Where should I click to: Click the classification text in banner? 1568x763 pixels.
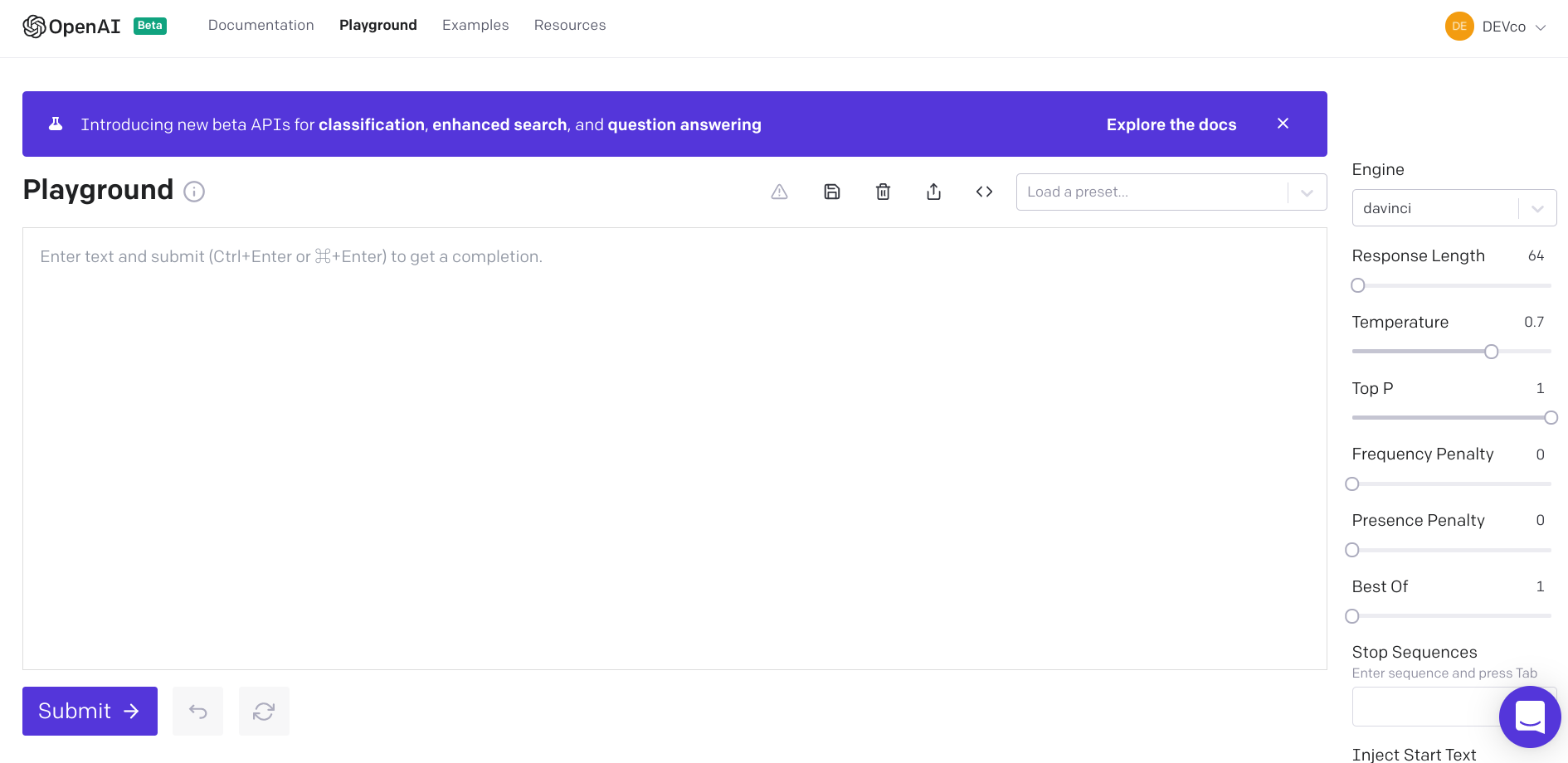click(372, 124)
